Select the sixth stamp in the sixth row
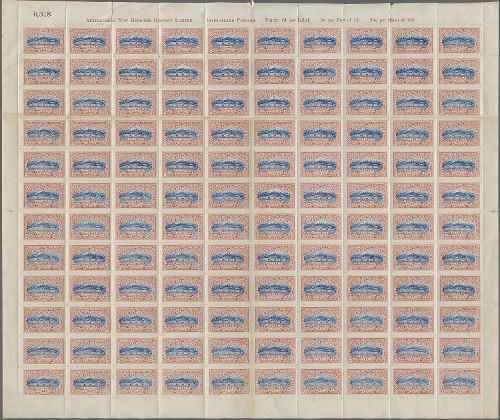The image size is (500, 420). [275, 196]
